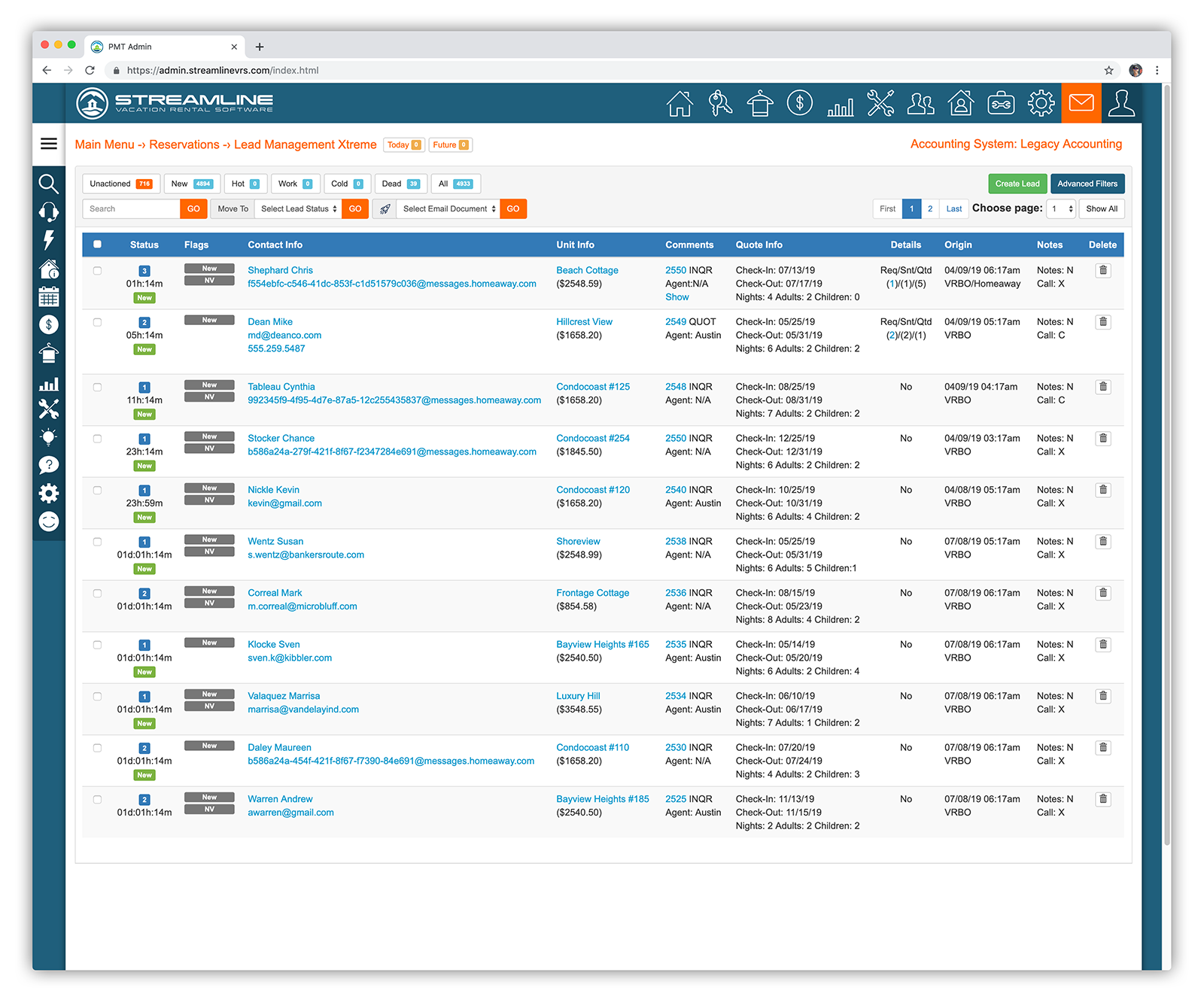The height and width of the screenshot is (1006, 1204).
Task: Select the Dead leads filter tab
Action: (x=400, y=183)
